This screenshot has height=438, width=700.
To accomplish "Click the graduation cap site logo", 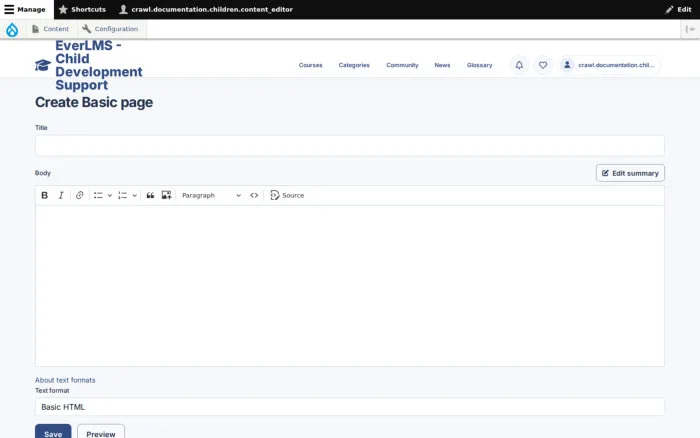I will click(43, 65).
